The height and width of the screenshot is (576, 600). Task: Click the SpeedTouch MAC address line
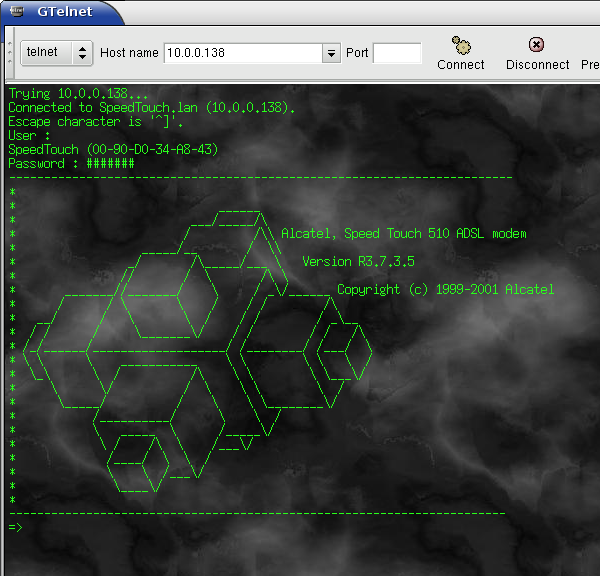pyautogui.click(x=113, y=150)
